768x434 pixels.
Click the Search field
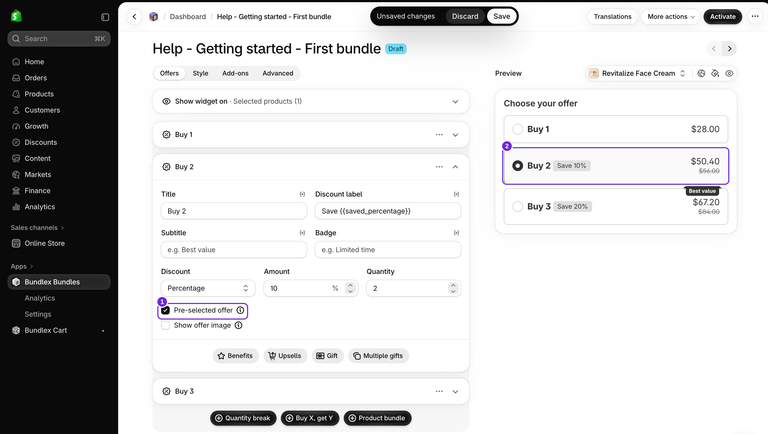pos(59,39)
